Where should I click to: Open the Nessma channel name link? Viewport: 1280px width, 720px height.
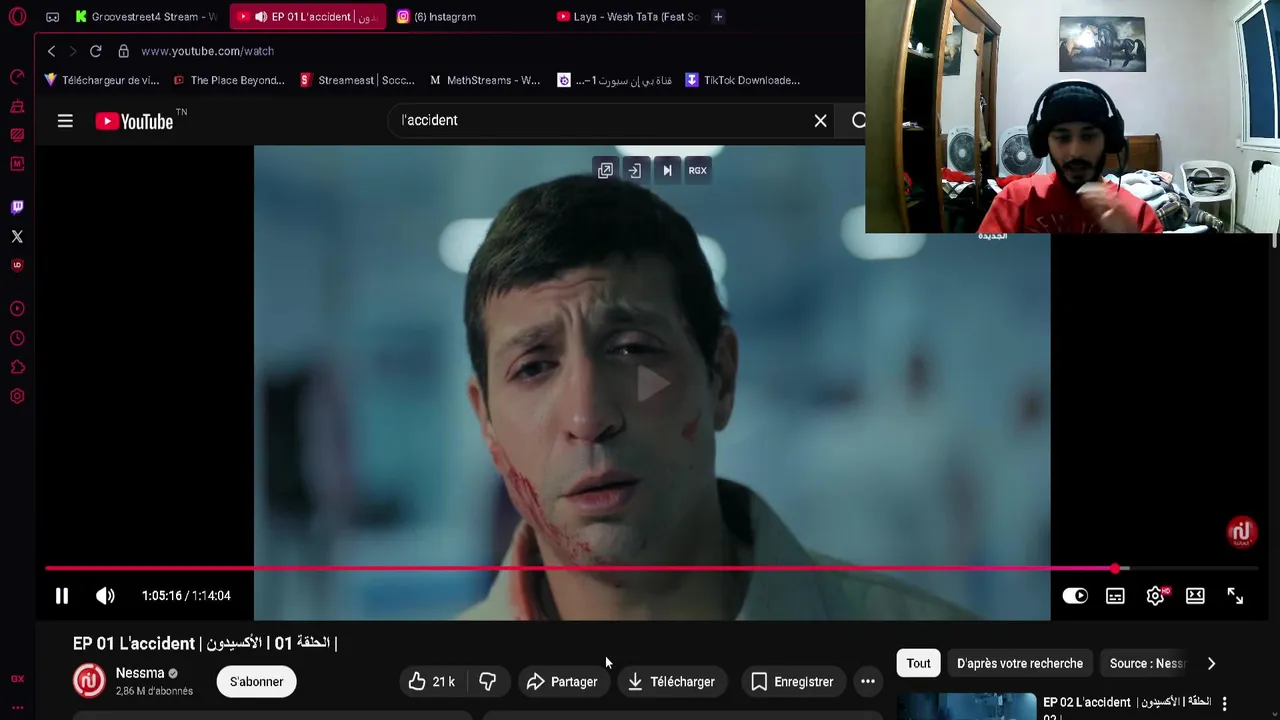coord(140,673)
